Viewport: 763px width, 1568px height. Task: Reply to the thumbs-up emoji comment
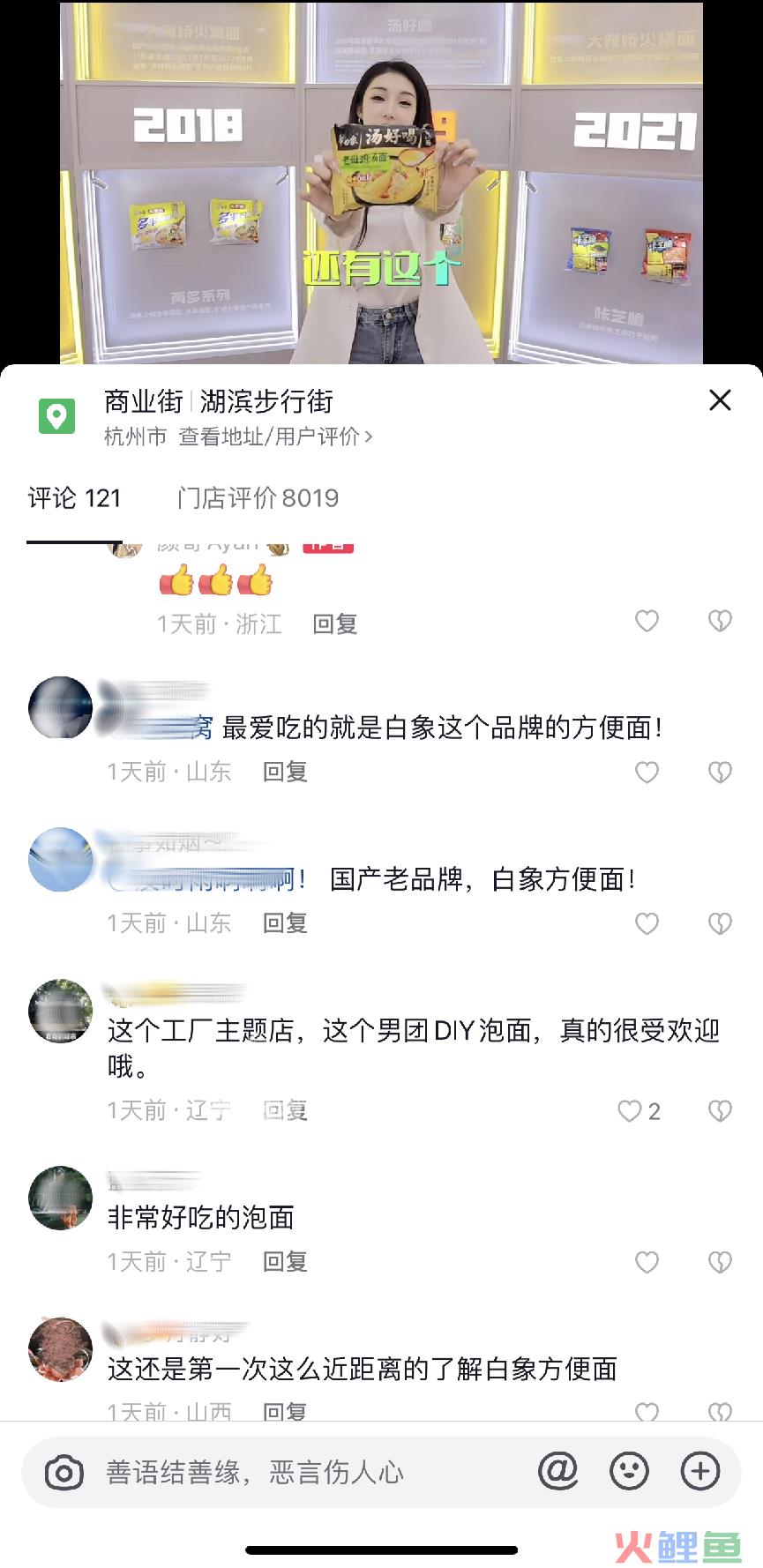(334, 624)
